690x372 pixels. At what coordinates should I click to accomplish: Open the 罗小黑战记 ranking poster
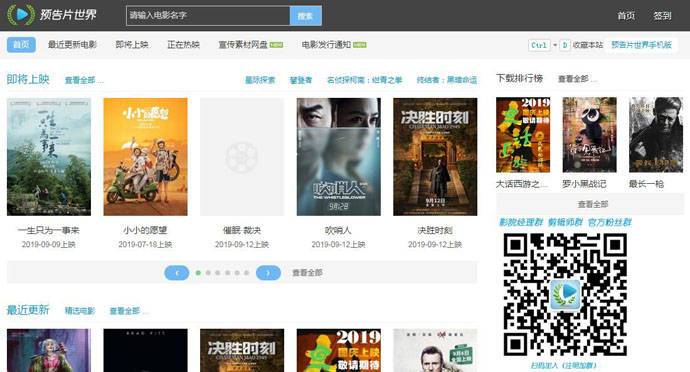[x=589, y=135]
